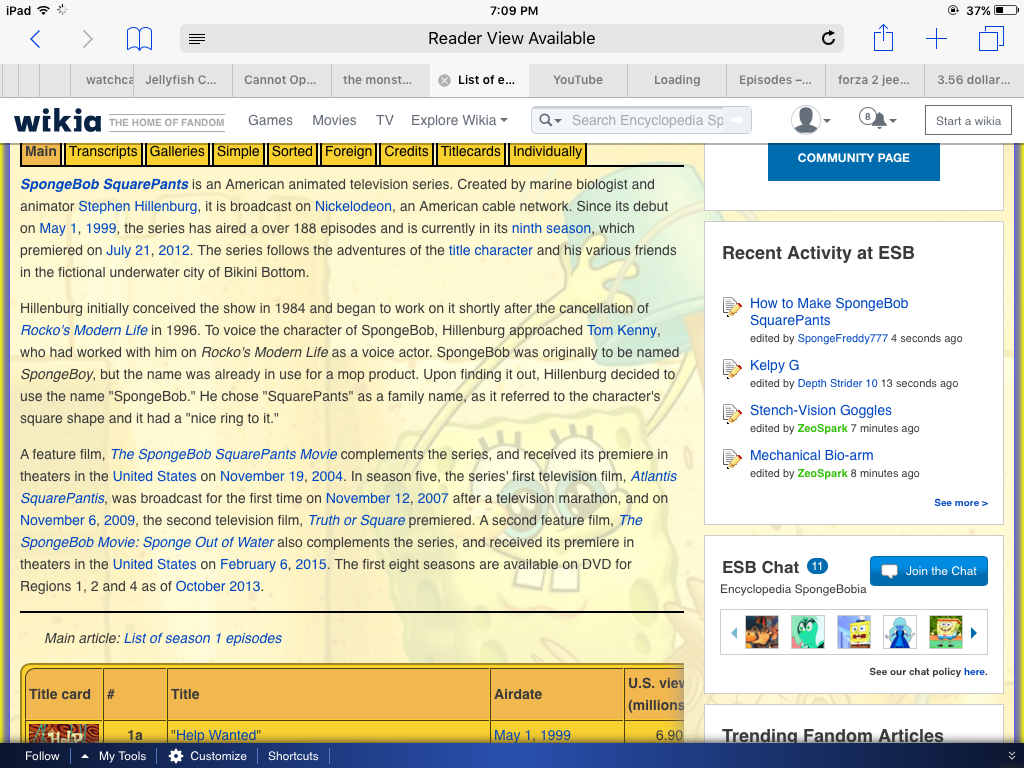Open the notifications bell dropdown
Screen dimensions: 1024x768
877,120
